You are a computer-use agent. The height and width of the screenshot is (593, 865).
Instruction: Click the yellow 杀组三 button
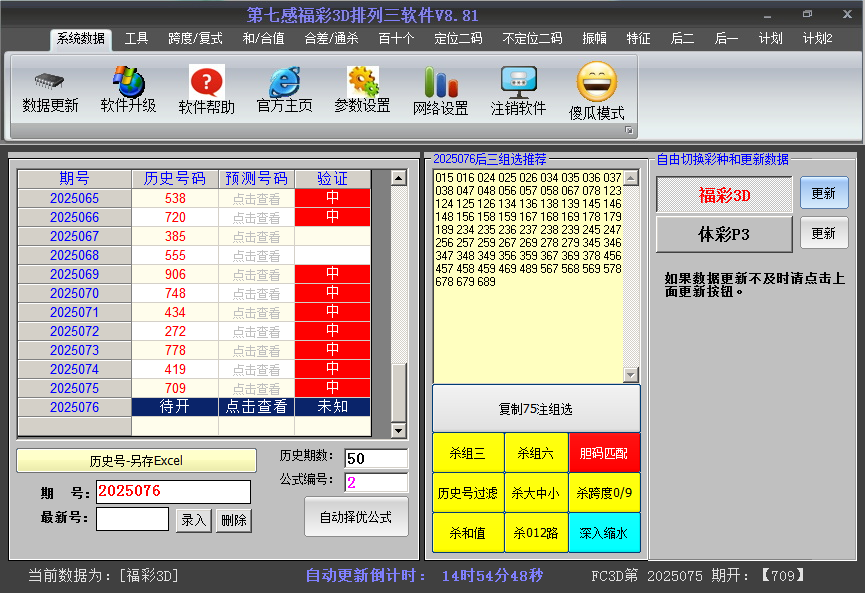click(468, 453)
